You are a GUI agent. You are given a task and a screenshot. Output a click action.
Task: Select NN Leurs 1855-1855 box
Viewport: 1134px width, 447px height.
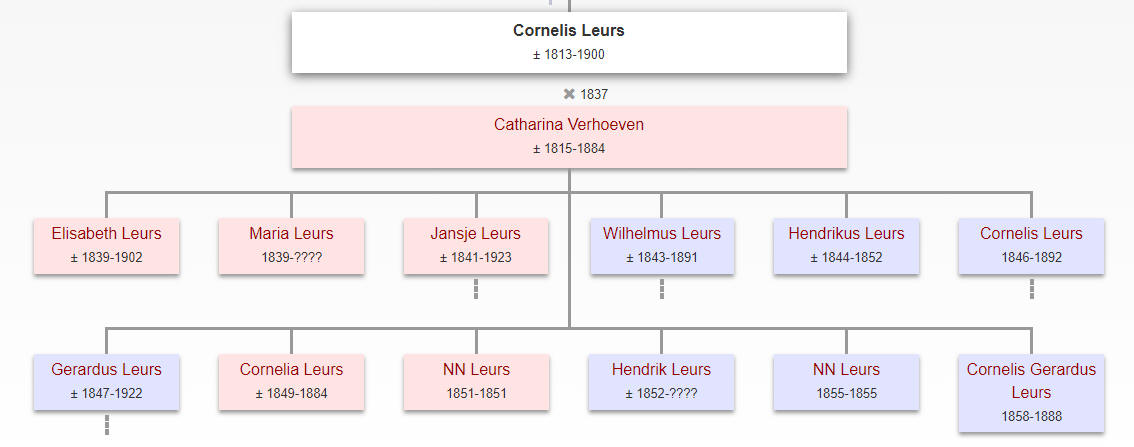846,382
